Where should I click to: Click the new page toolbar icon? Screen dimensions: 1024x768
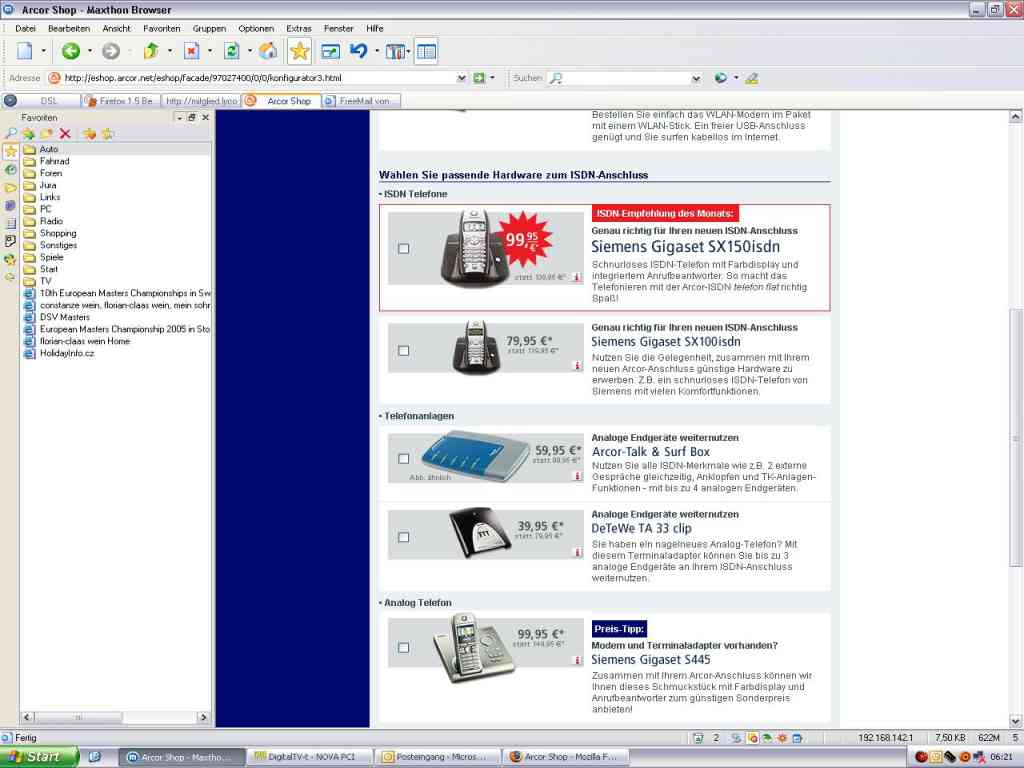pos(25,51)
